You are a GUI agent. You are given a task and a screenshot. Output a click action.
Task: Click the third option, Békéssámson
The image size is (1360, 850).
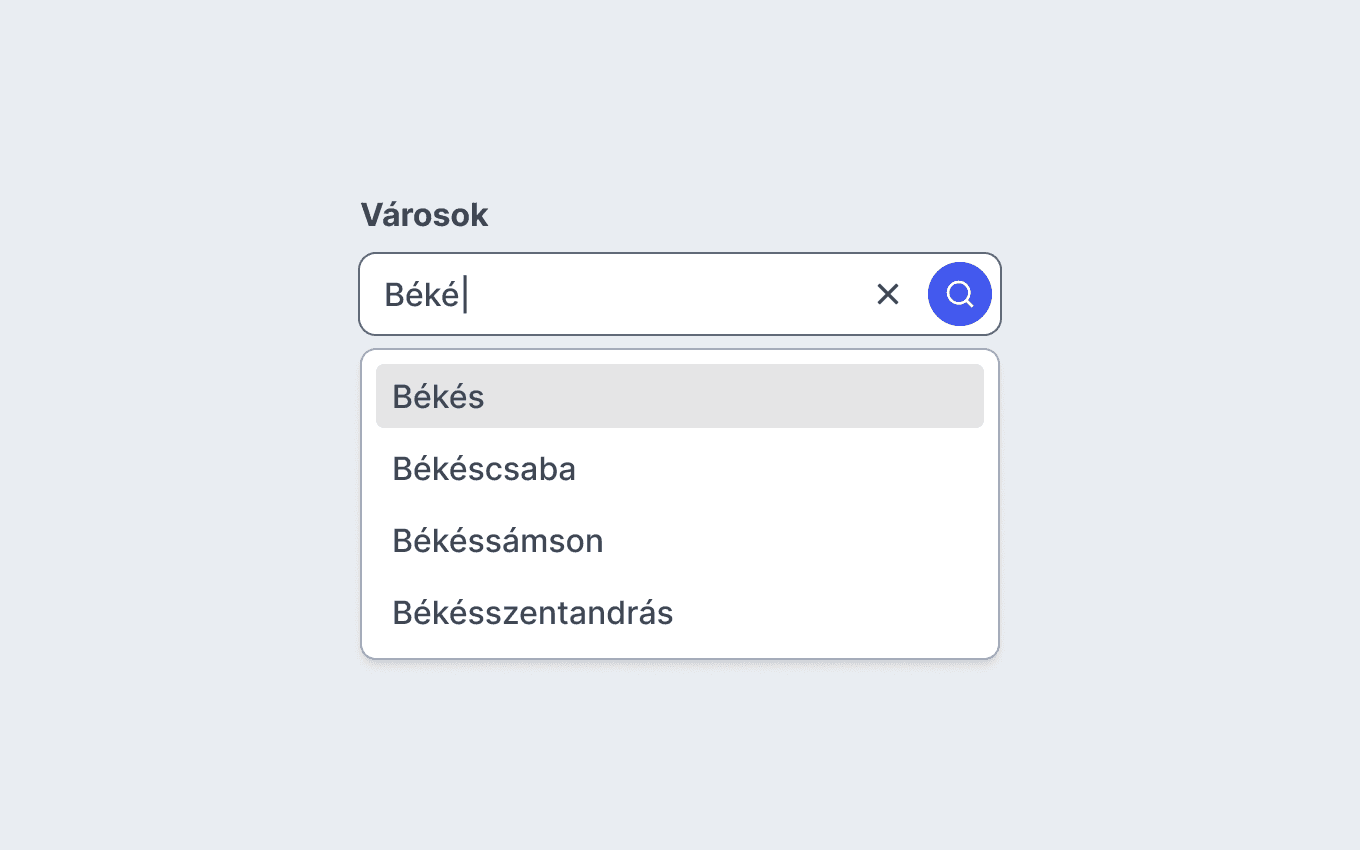pyautogui.click(x=680, y=540)
